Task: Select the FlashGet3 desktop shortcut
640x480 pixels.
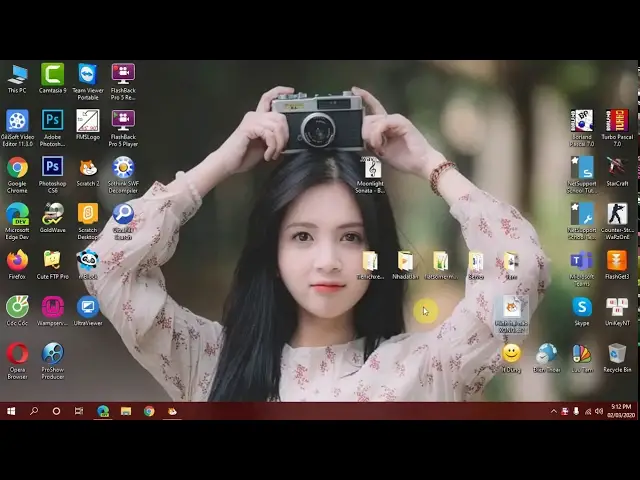Action: 617,265
